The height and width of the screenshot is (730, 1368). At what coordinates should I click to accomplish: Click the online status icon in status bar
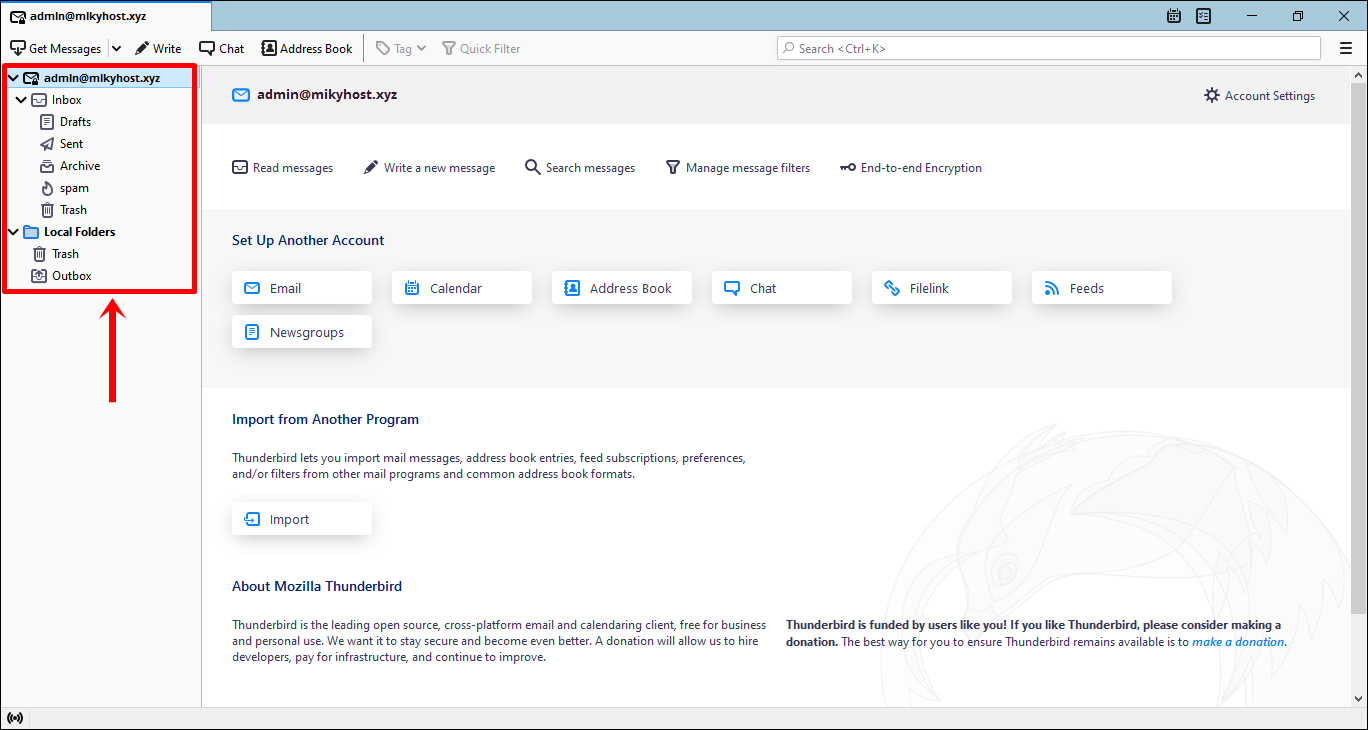pyautogui.click(x=14, y=718)
